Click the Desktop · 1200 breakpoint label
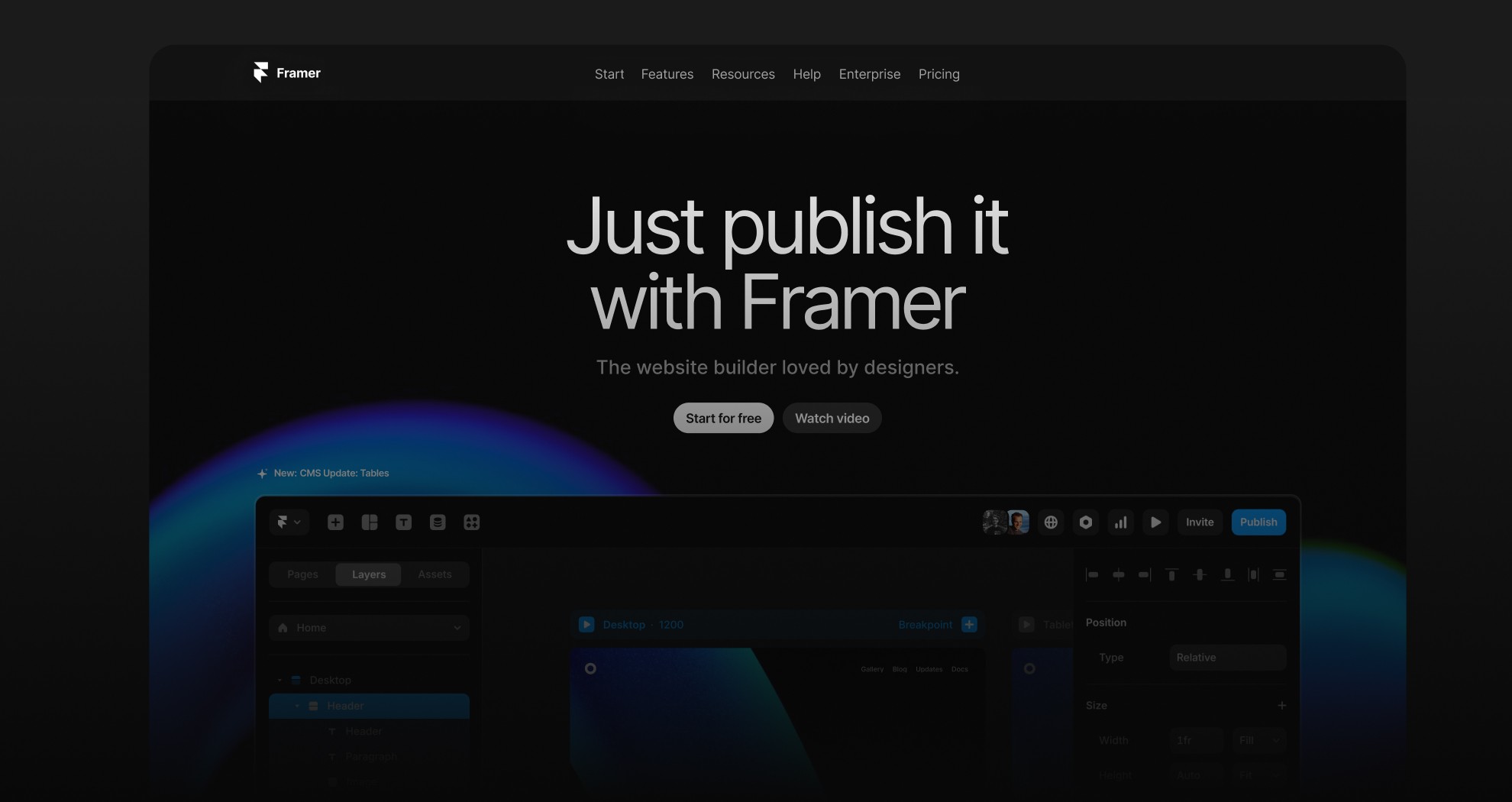The height and width of the screenshot is (802, 1512). click(x=643, y=625)
